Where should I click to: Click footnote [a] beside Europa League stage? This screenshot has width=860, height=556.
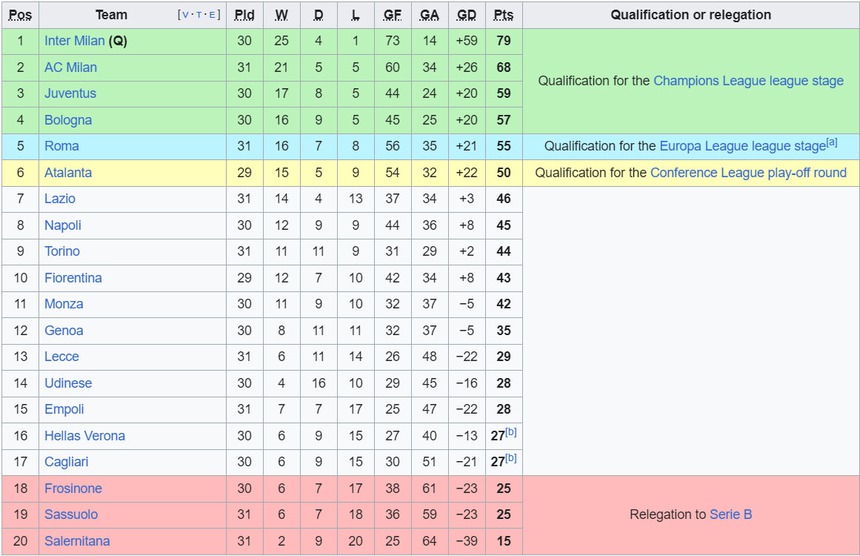click(832, 142)
